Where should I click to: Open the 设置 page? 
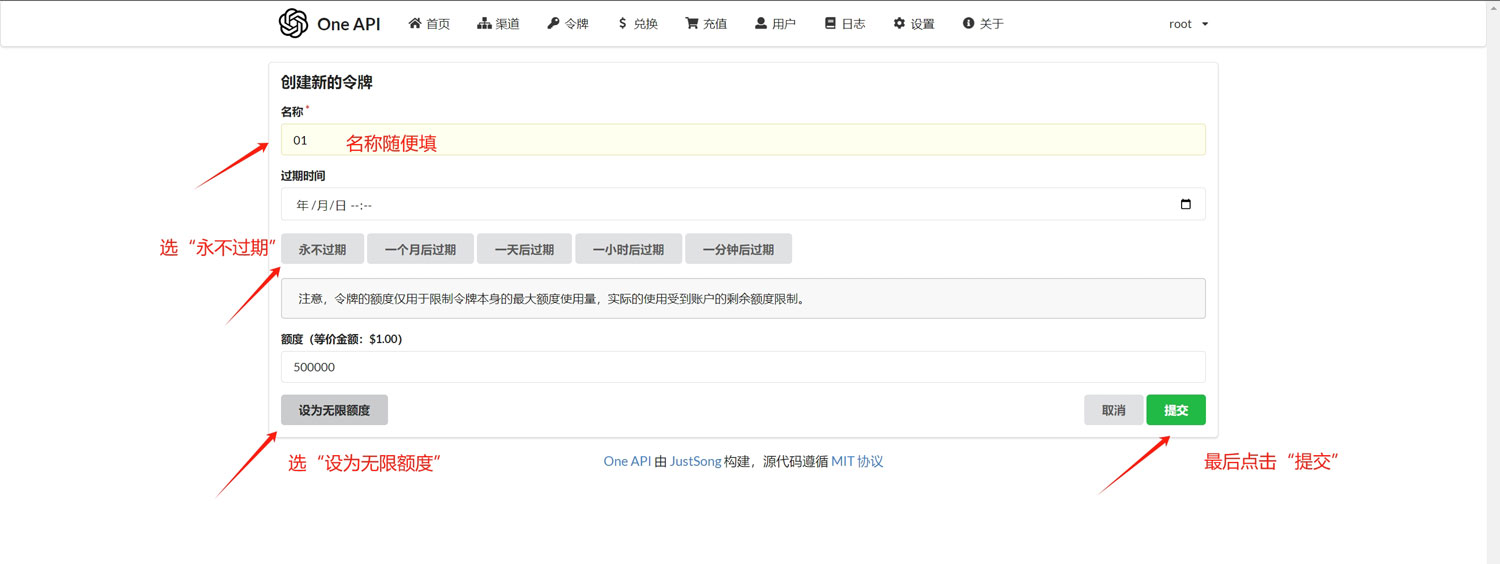(x=914, y=23)
